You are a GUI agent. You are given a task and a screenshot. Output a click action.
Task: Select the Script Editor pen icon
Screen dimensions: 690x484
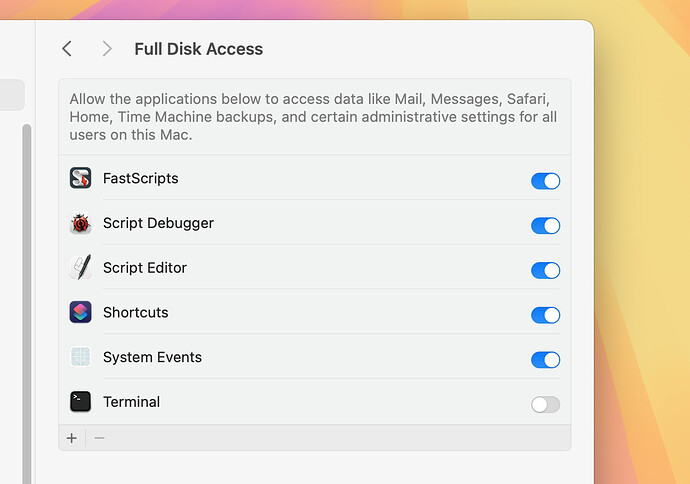click(x=81, y=268)
